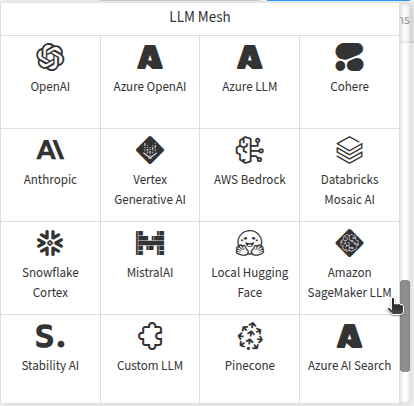Choose the Azure OpenAI connection icon
Screen dimensions: 414x406
[x=150, y=57]
